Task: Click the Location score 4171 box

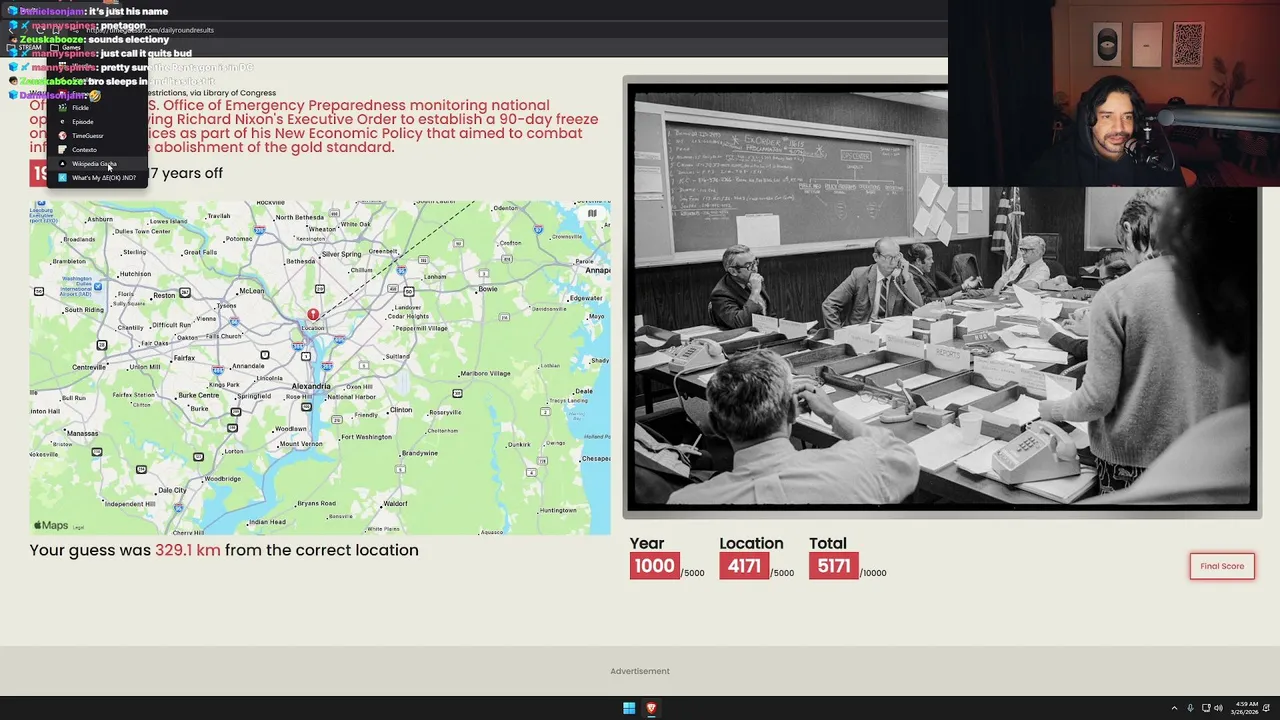Action: point(744,566)
